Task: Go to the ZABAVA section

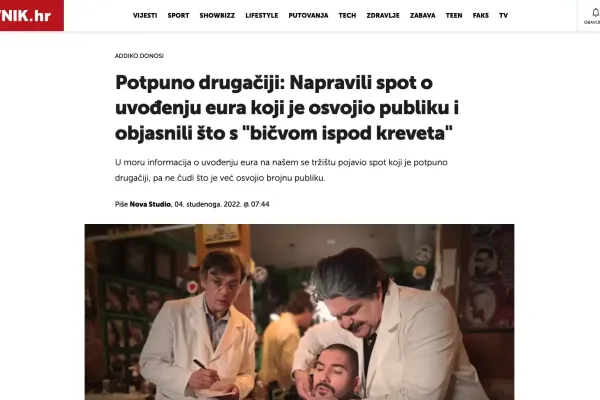Action: [x=423, y=16]
